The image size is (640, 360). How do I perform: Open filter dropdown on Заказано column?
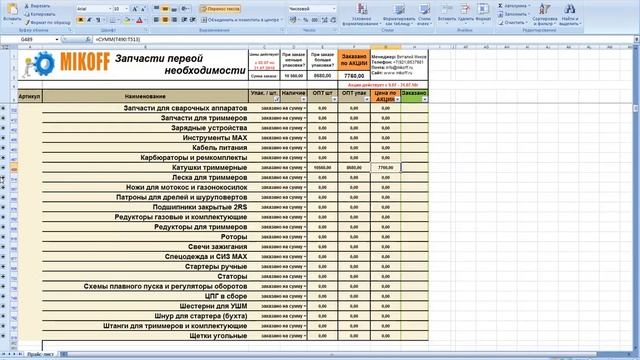(x=425, y=99)
